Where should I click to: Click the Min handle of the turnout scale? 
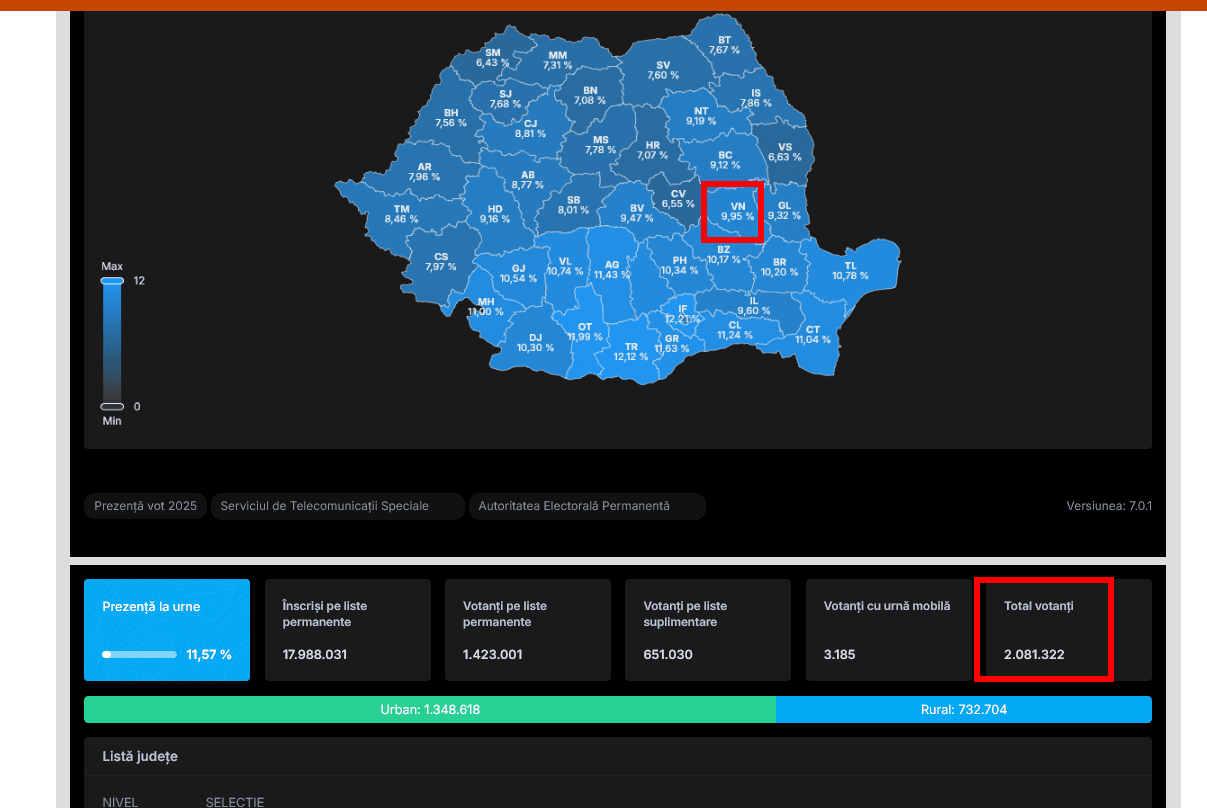[112, 406]
